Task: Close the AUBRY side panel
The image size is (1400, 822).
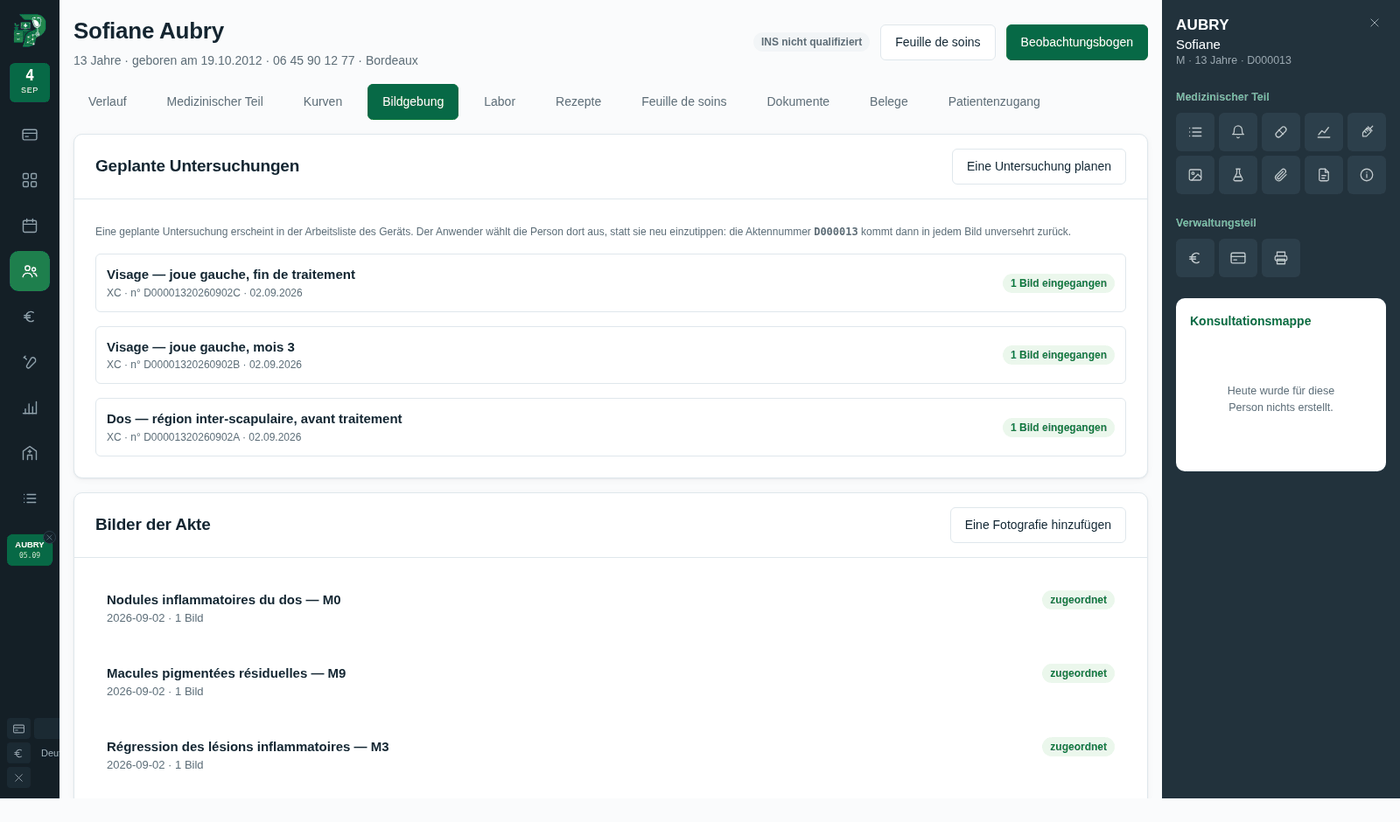Action: pos(1374,23)
